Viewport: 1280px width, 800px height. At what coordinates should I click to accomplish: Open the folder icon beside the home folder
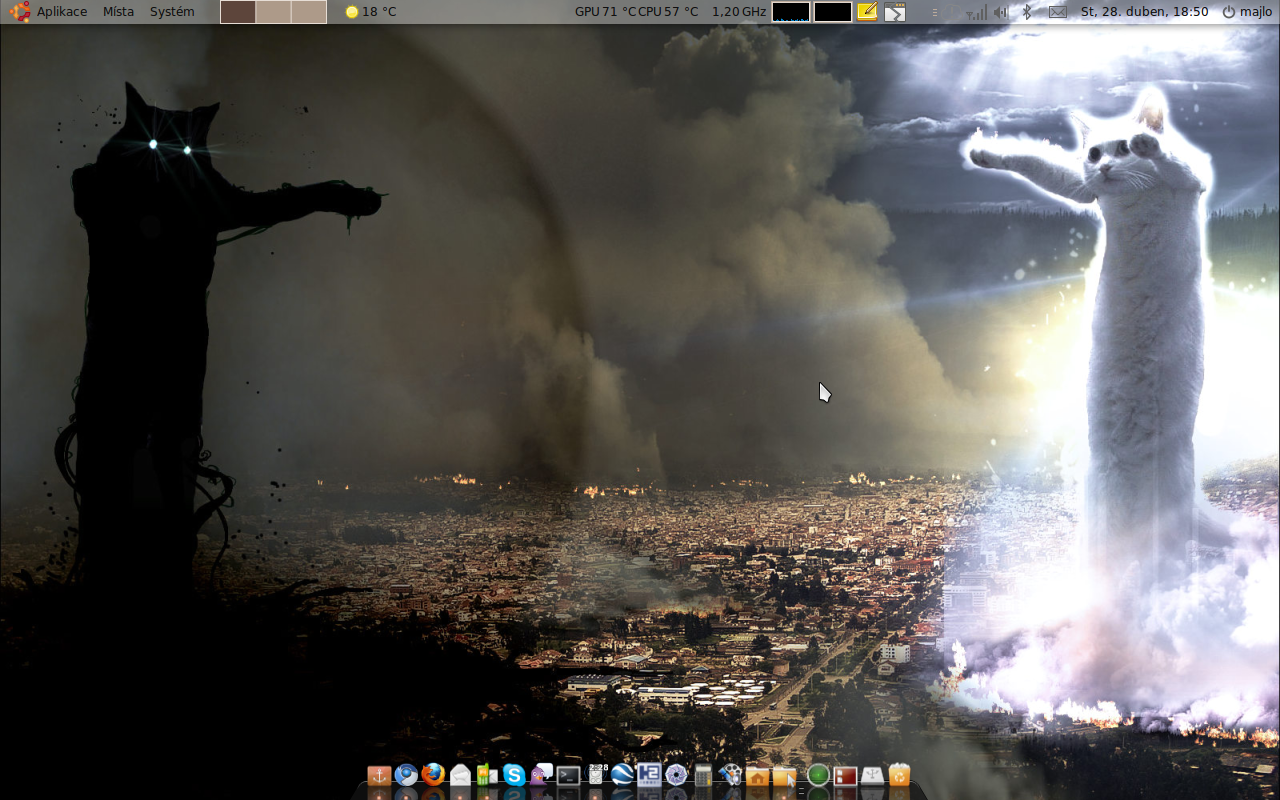(x=785, y=777)
